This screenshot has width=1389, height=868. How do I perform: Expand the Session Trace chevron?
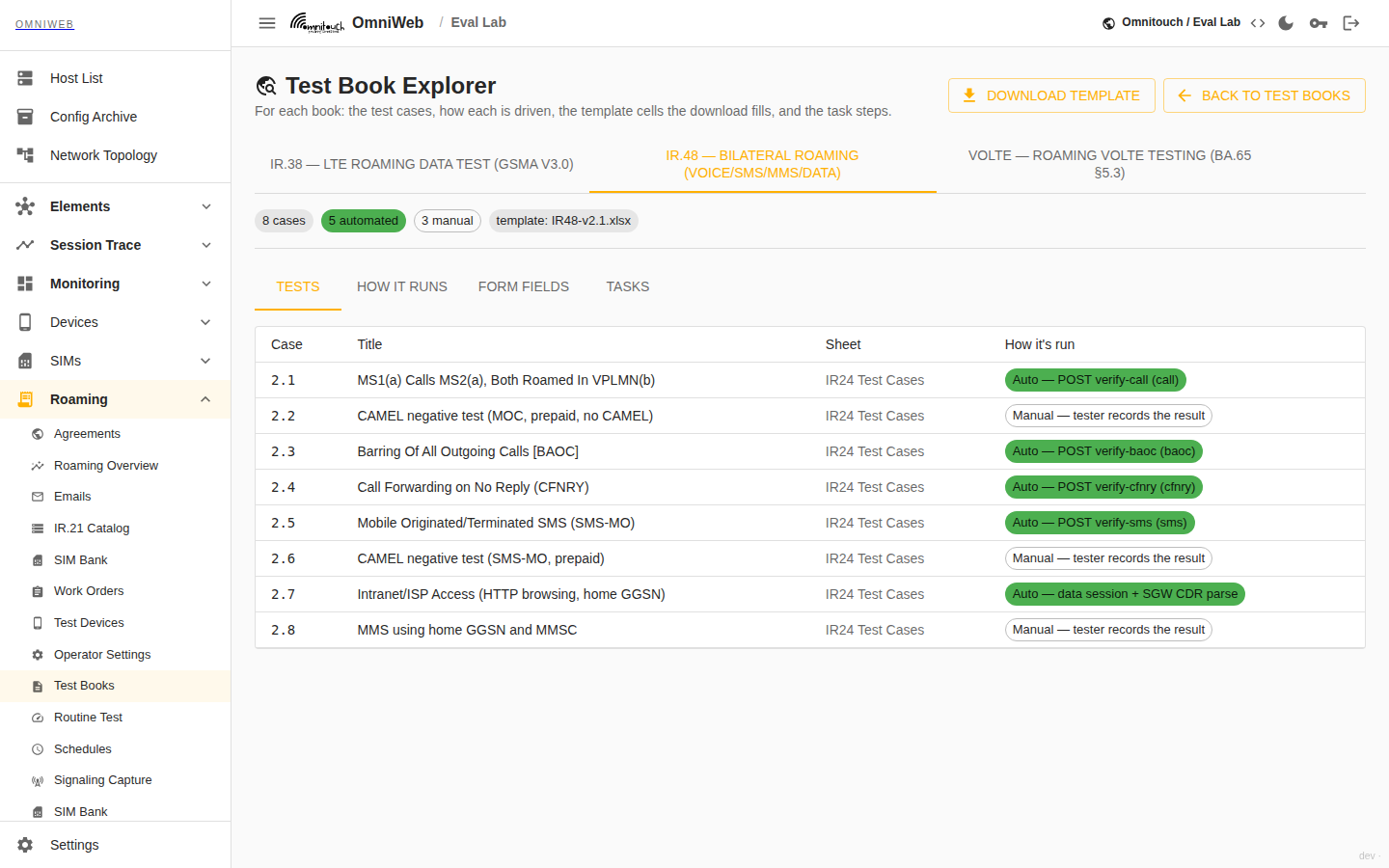205,245
